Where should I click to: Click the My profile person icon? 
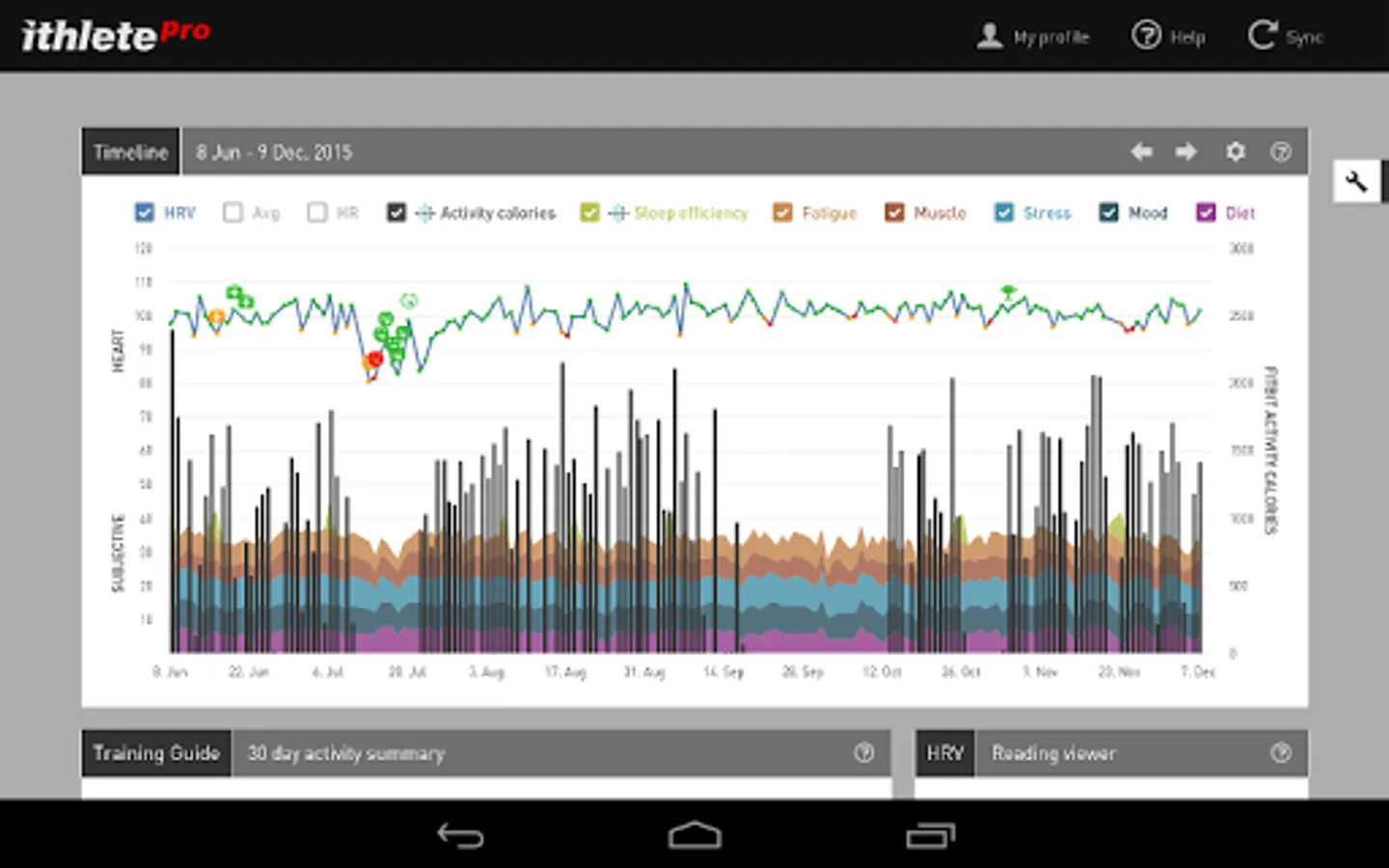click(x=990, y=37)
